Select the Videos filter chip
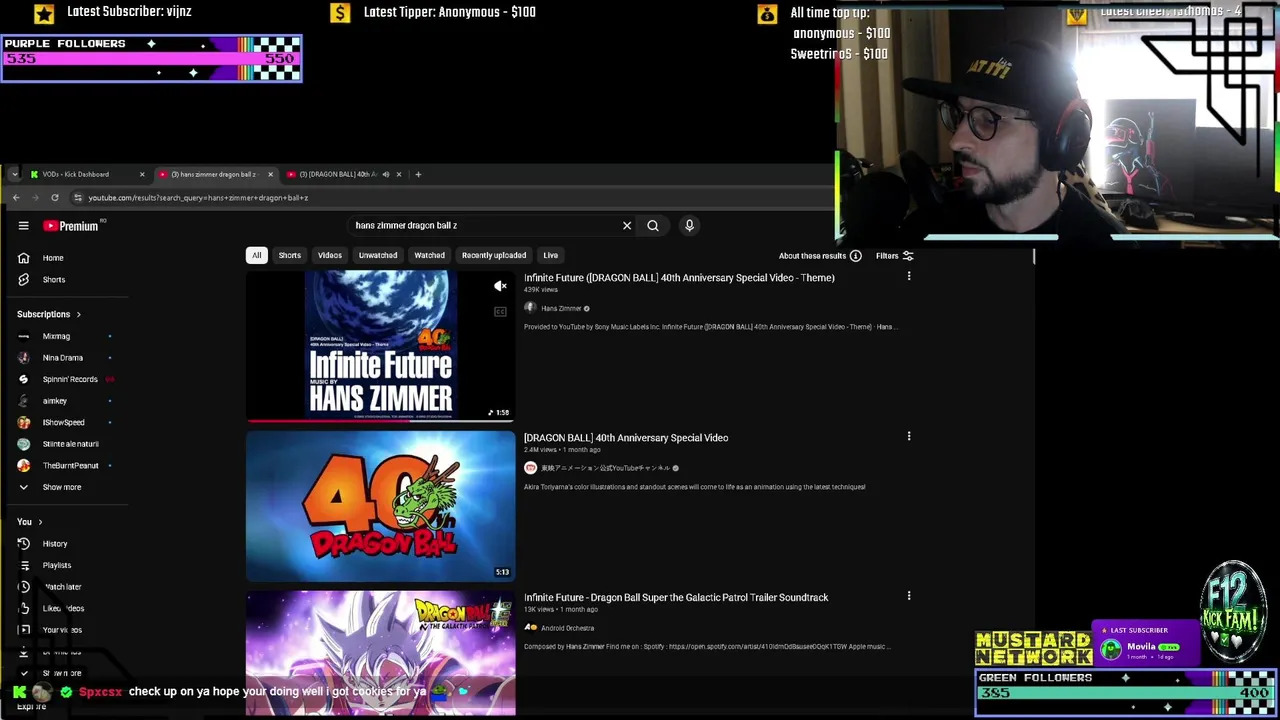The width and height of the screenshot is (1280, 720). click(330, 256)
